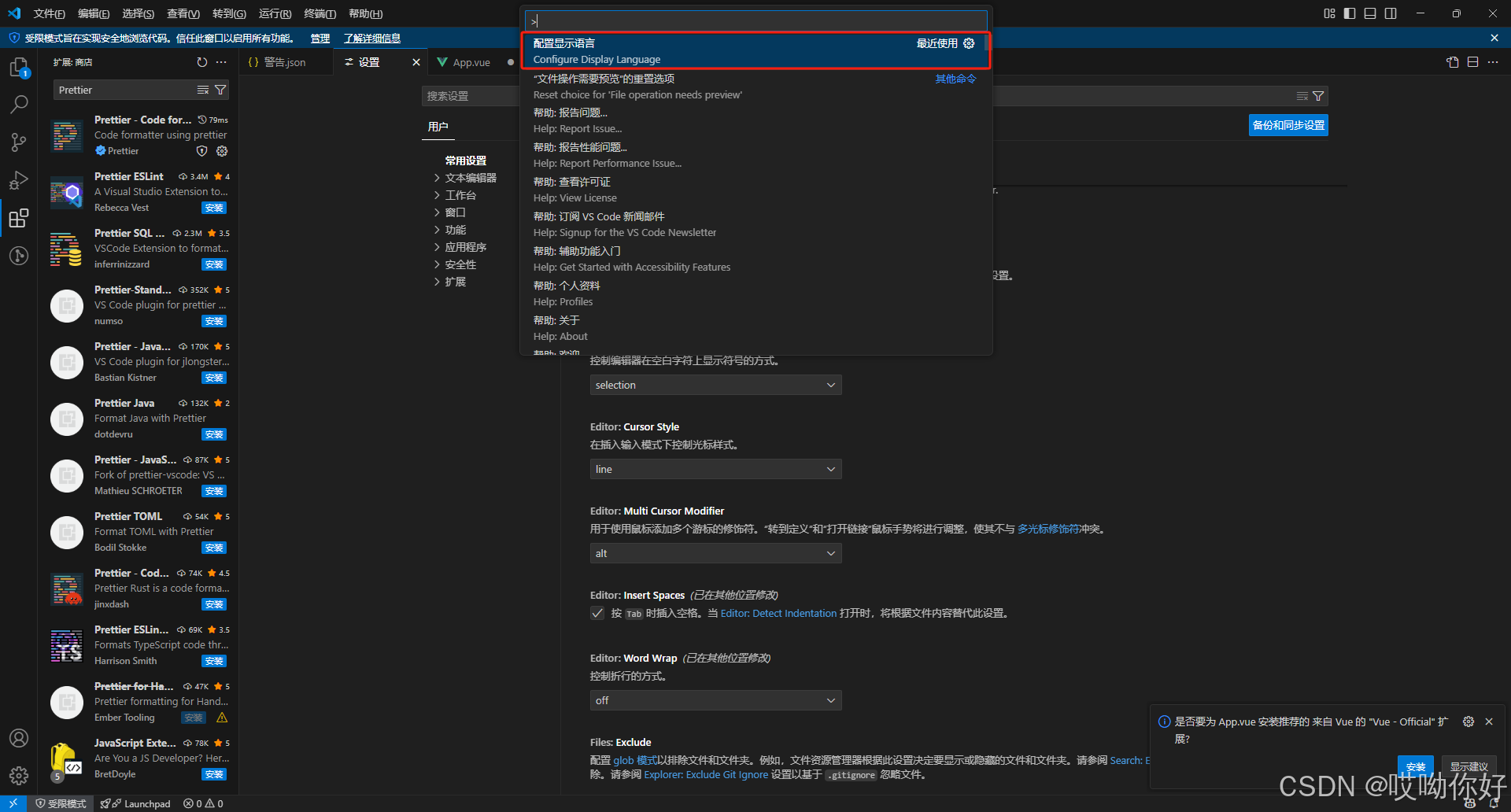This screenshot has height=812, width=1511.
Task: Switch to 警告.json tab
Action: click(285, 62)
